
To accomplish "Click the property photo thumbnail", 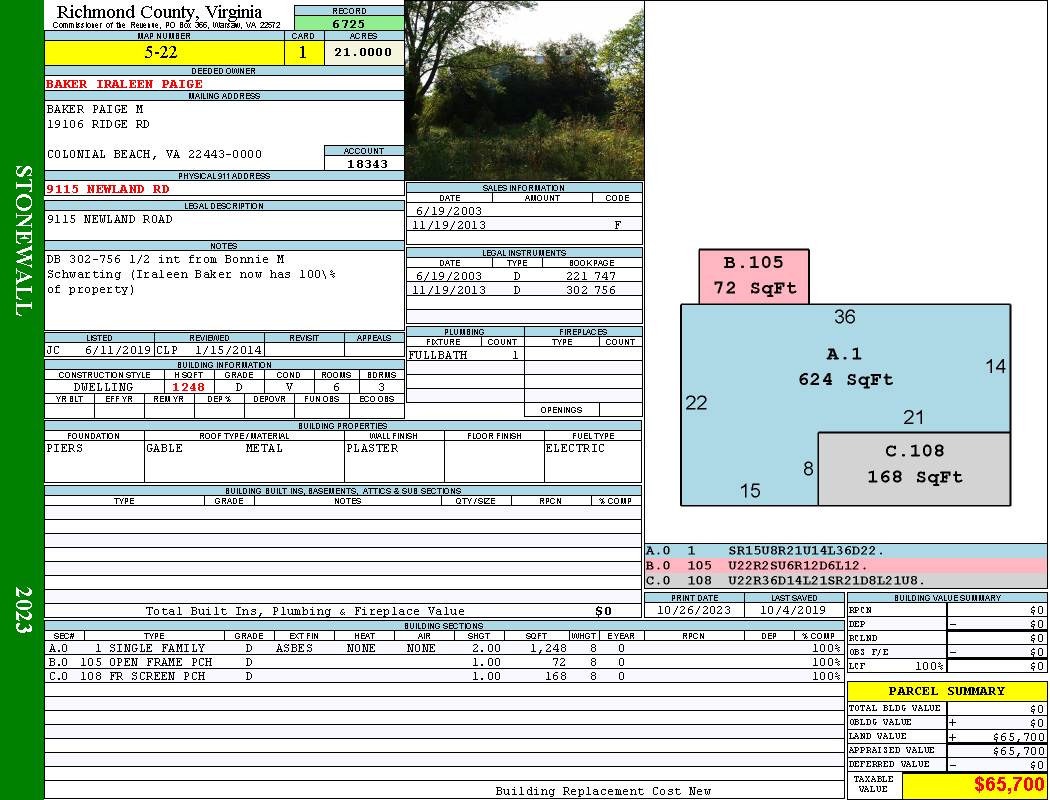I will tap(523, 90).
